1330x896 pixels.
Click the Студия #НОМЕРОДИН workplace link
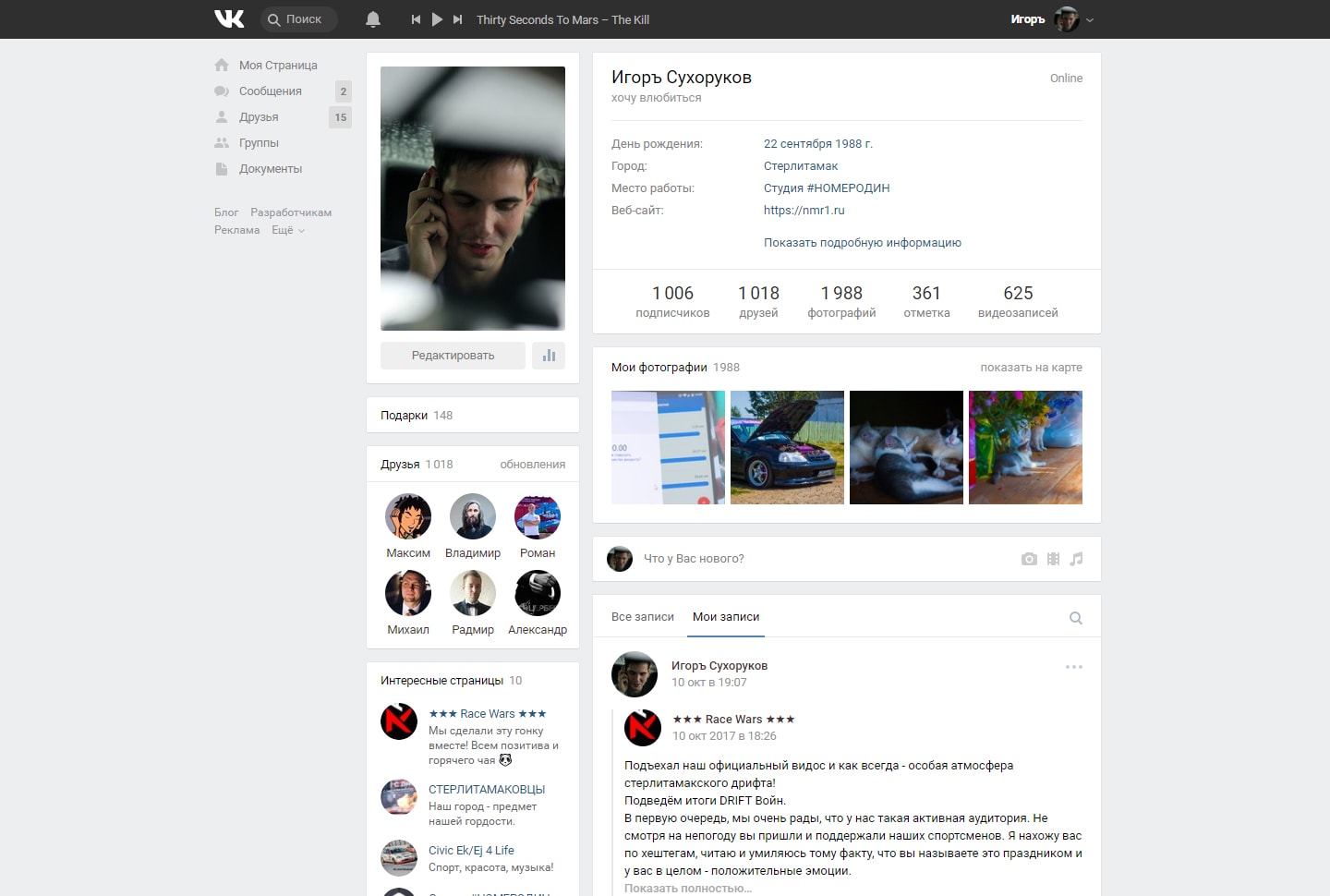pyautogui.click(x=827, y=188)
